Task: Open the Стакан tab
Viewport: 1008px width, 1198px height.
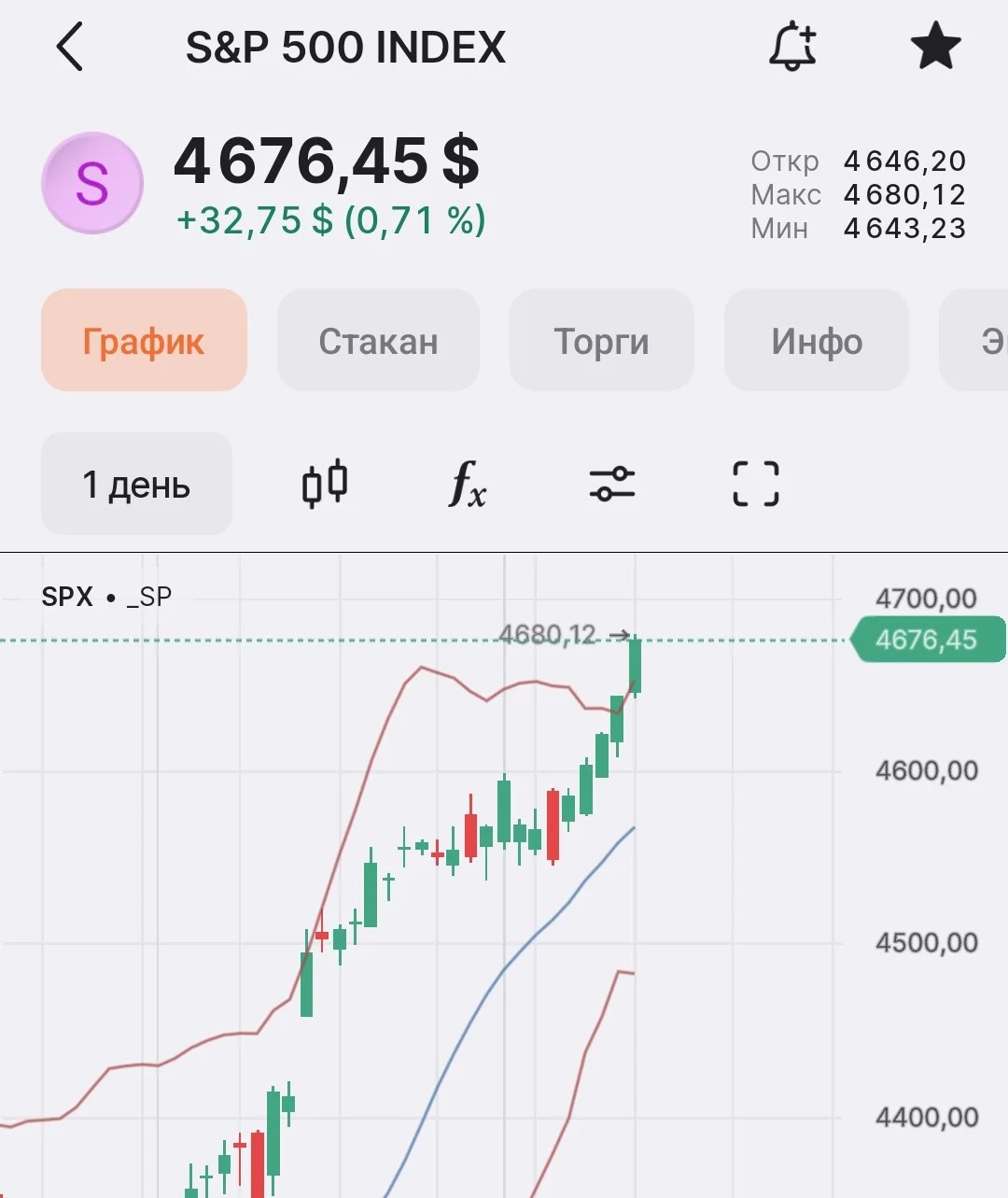Action: [378, 340]
